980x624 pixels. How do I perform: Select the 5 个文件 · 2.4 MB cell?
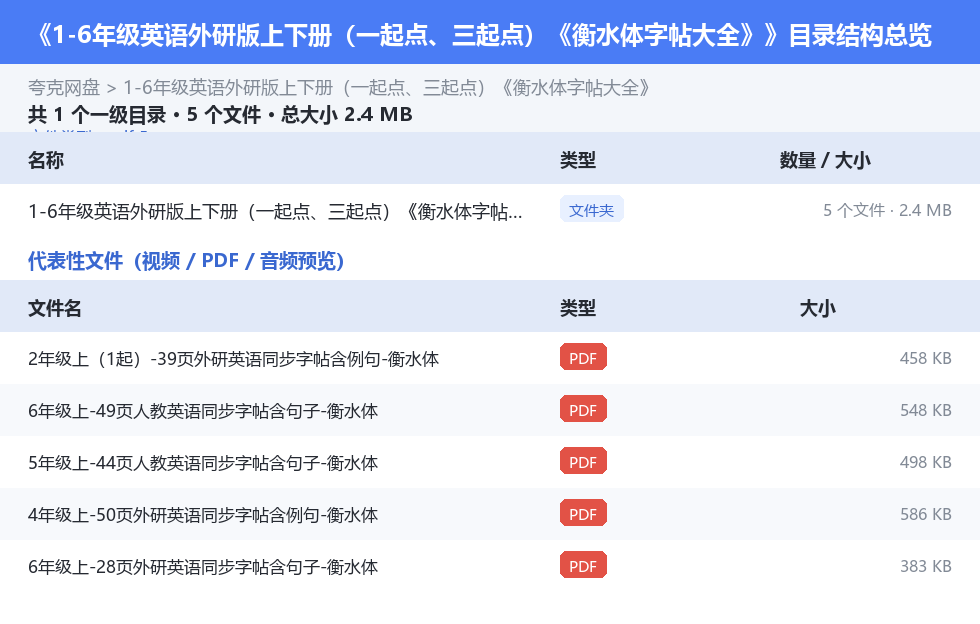pos(887,211)
